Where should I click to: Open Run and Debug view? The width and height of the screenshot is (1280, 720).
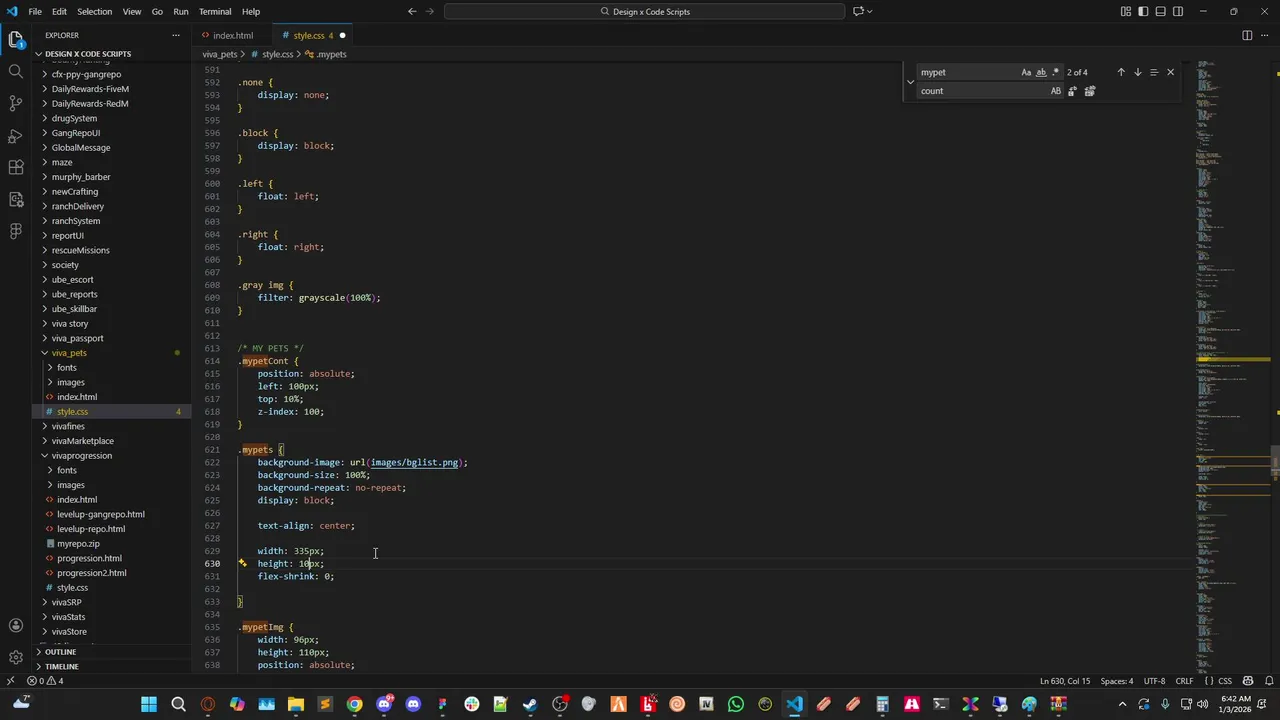click(15, 135)
